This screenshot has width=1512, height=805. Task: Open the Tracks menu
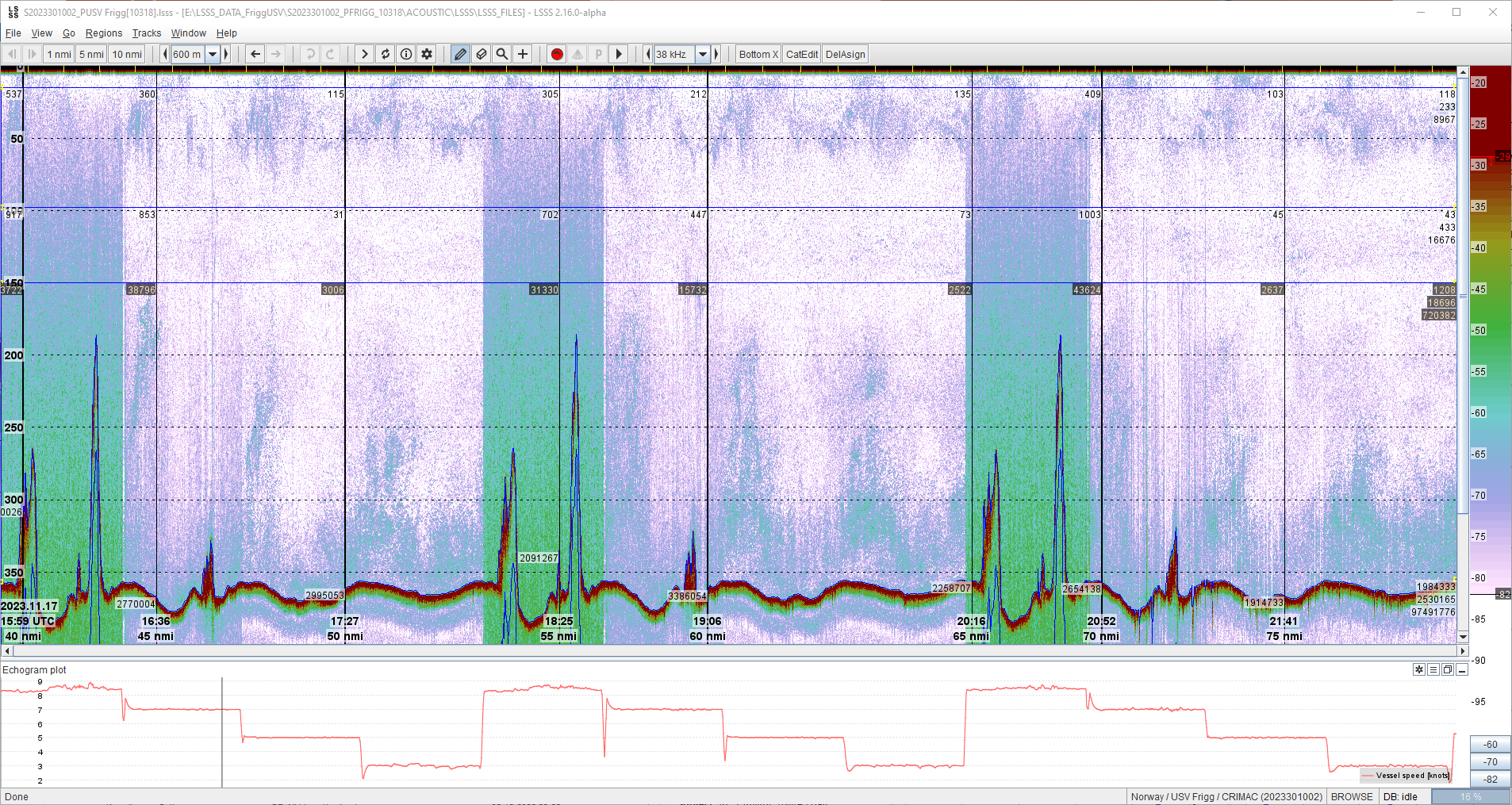click(x=147, y=33)
